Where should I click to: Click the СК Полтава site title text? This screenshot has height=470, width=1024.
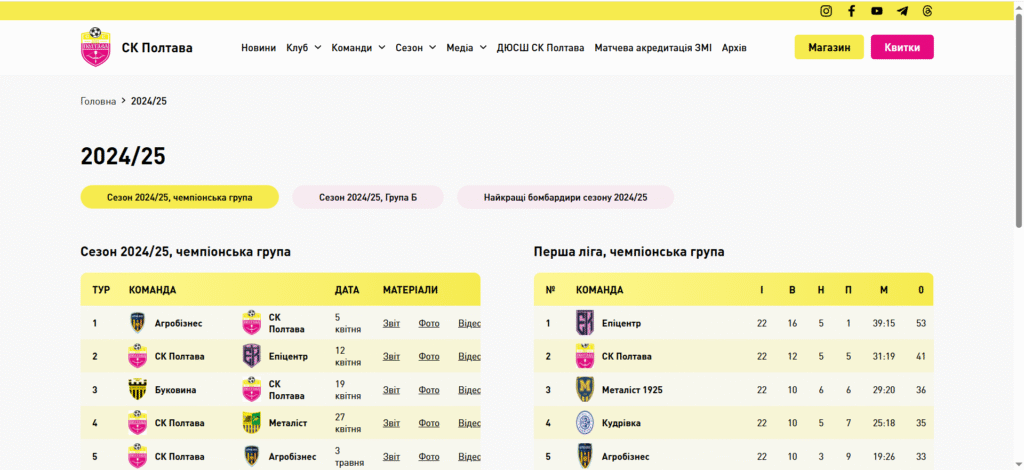tap(157, 48)
